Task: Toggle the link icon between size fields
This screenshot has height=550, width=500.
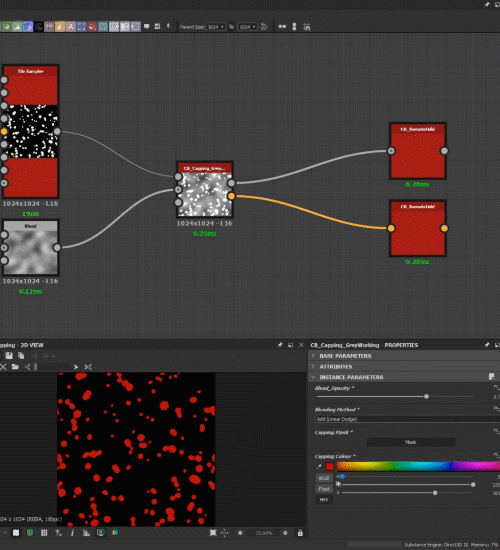Action: [x=231, y=27]
